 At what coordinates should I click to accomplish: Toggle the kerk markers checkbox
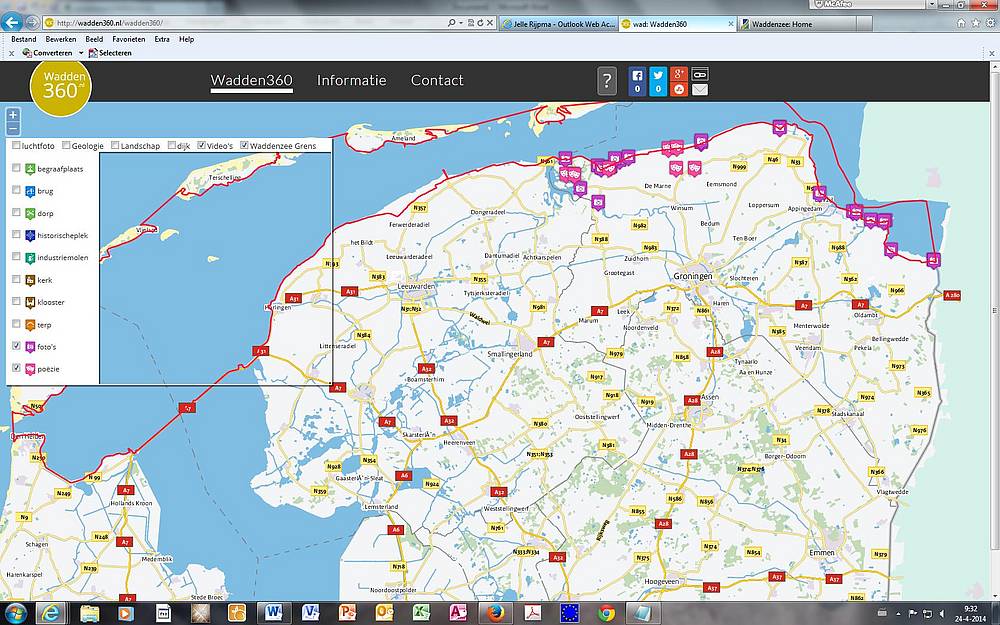click(16, 280)
